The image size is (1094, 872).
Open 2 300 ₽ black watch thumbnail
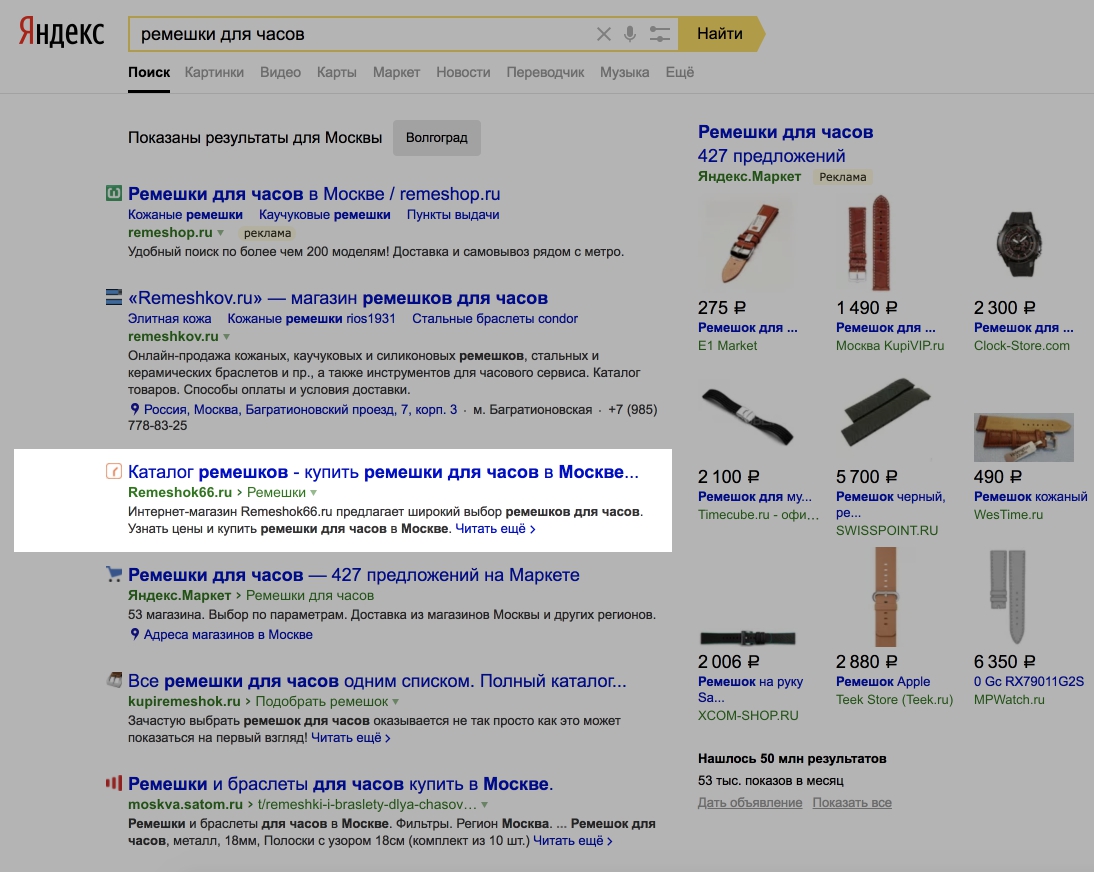(1019, 243)
